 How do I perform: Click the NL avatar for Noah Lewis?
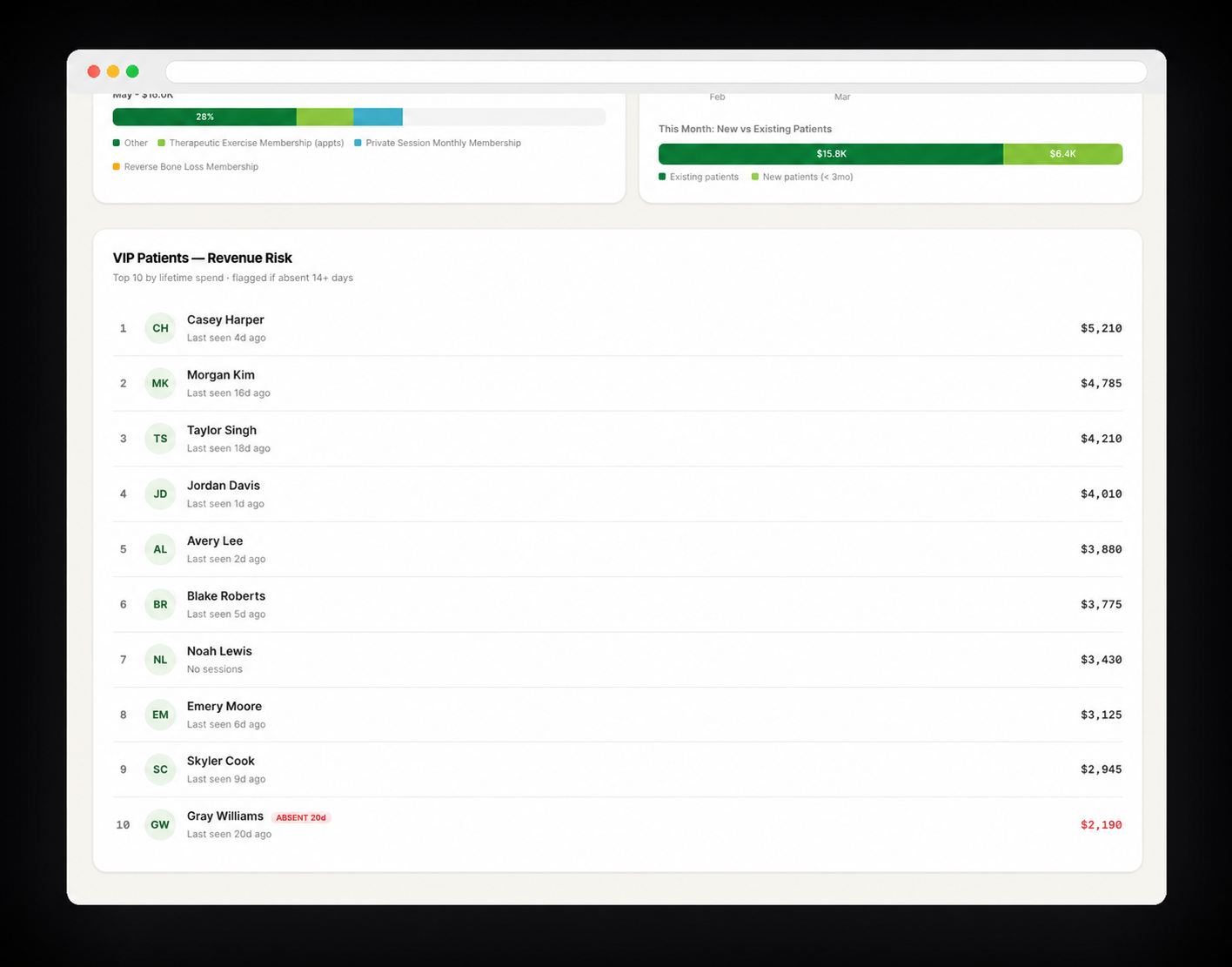pos(160,660)
